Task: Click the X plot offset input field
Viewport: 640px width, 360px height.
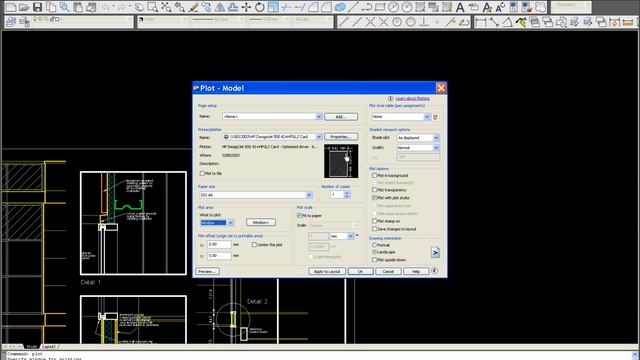Action: pos(219,244)
